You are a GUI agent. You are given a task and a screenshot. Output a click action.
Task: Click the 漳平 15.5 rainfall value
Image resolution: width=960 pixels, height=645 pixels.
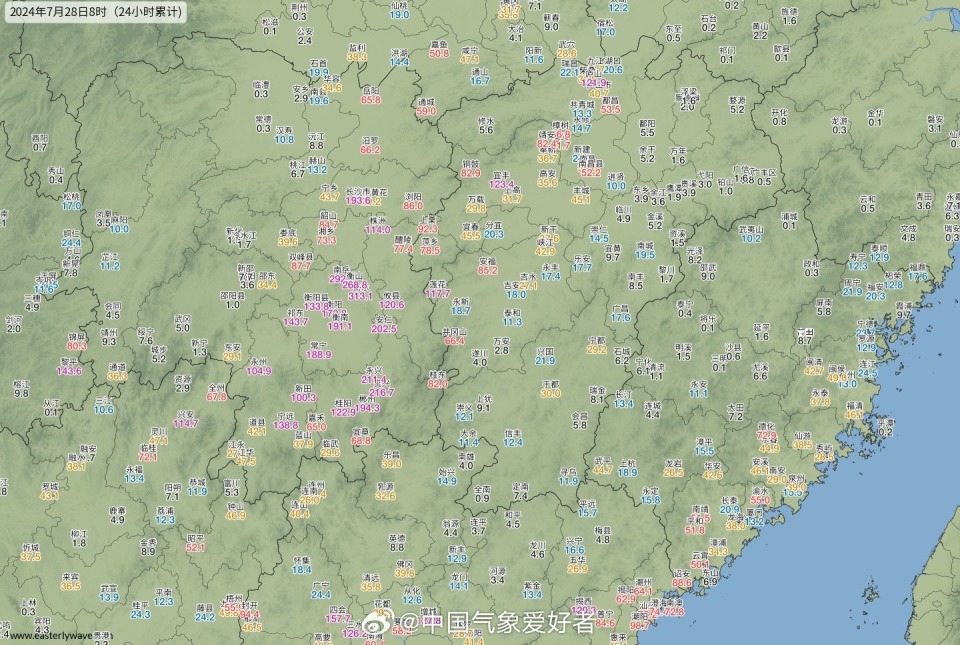(704, 446)
